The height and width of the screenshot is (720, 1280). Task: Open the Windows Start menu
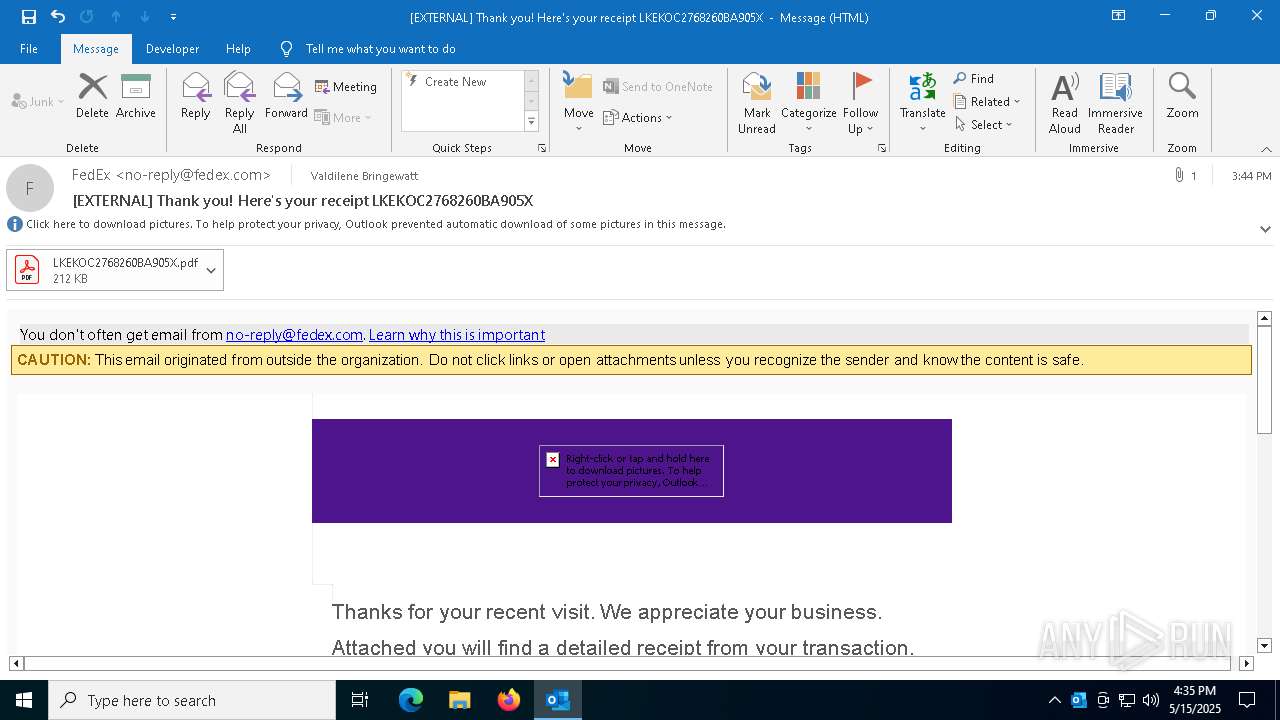24,700
